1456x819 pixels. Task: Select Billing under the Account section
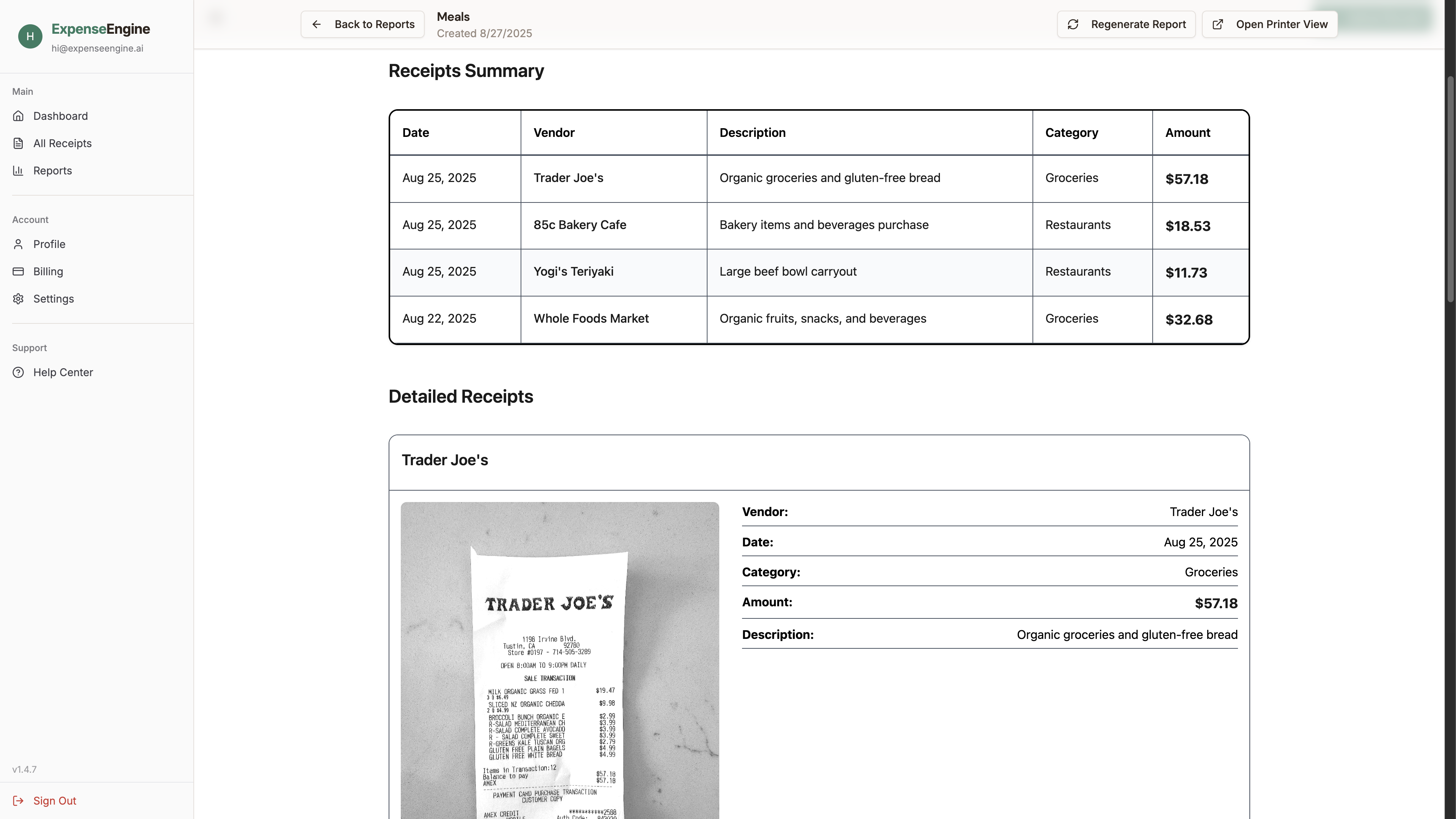click(x=48, y=271)
